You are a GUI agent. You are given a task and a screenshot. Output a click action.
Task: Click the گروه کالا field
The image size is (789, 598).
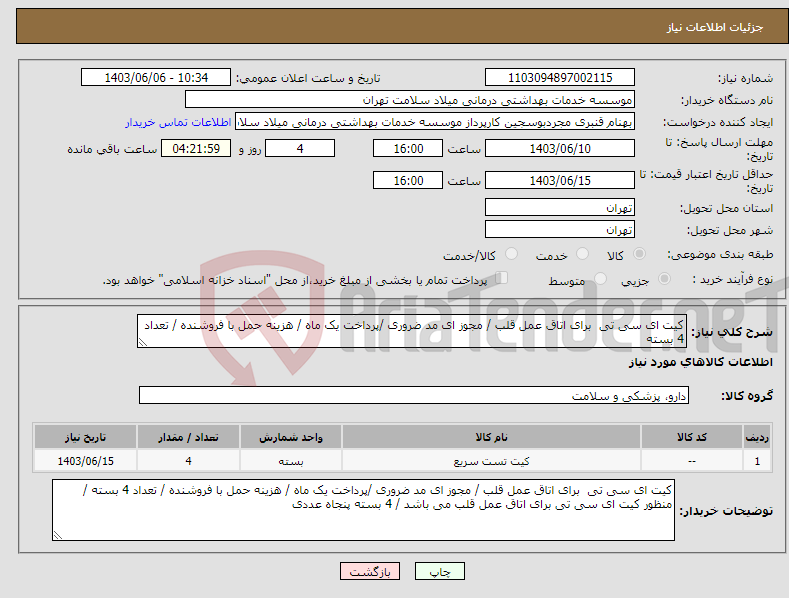tap(414, 395)
